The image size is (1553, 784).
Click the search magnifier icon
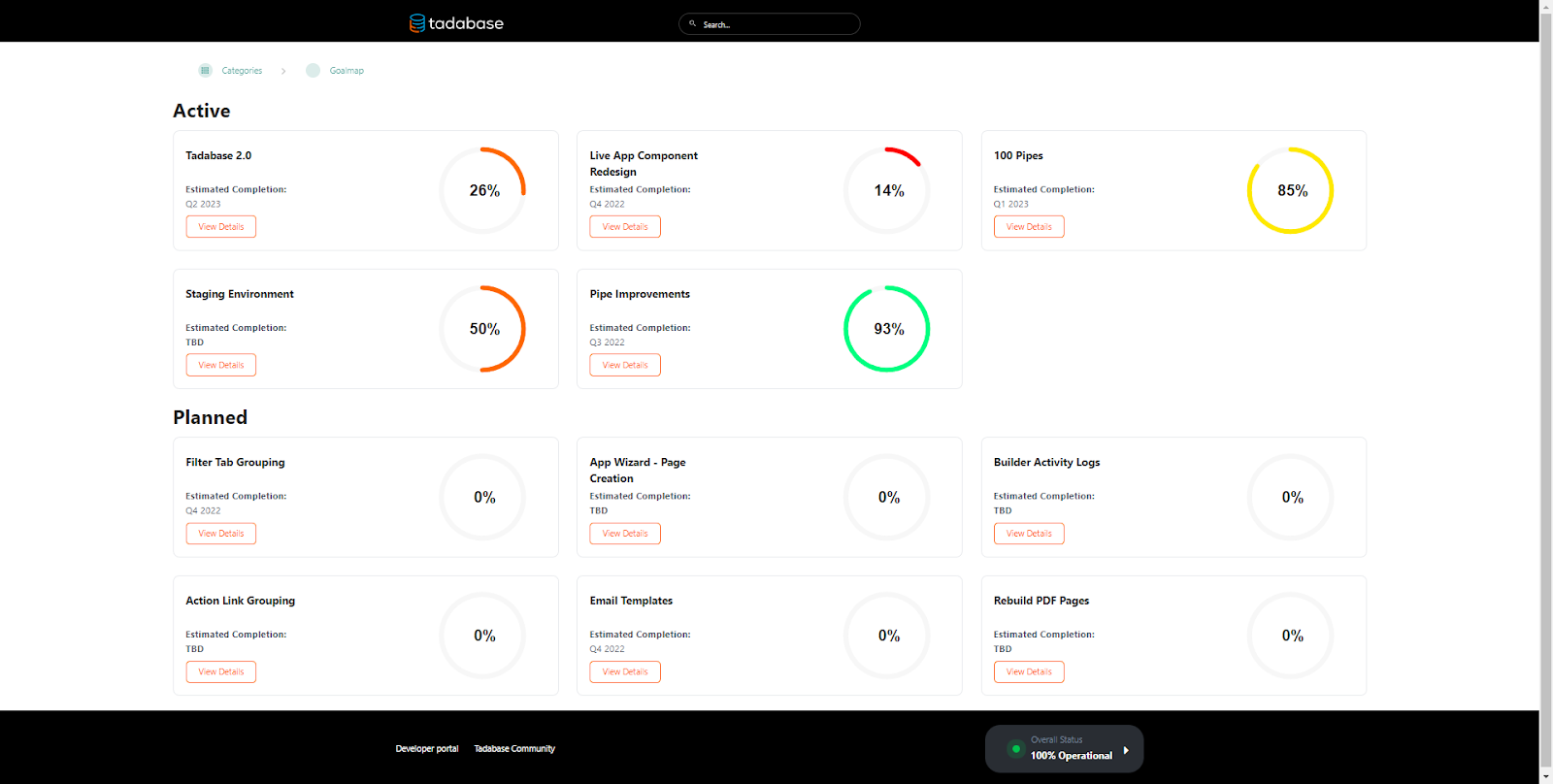point(692,23)
